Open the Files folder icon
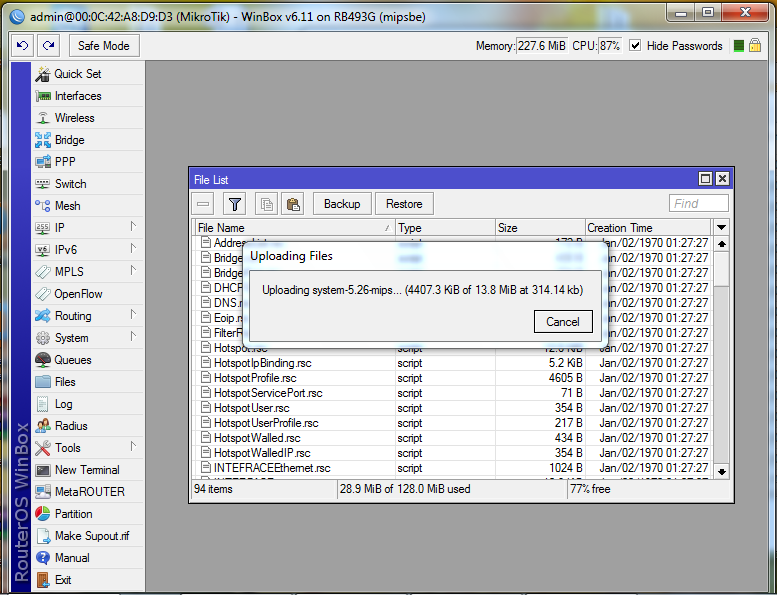The height and width of the screenshot is (595, 777). click(43, 381)
